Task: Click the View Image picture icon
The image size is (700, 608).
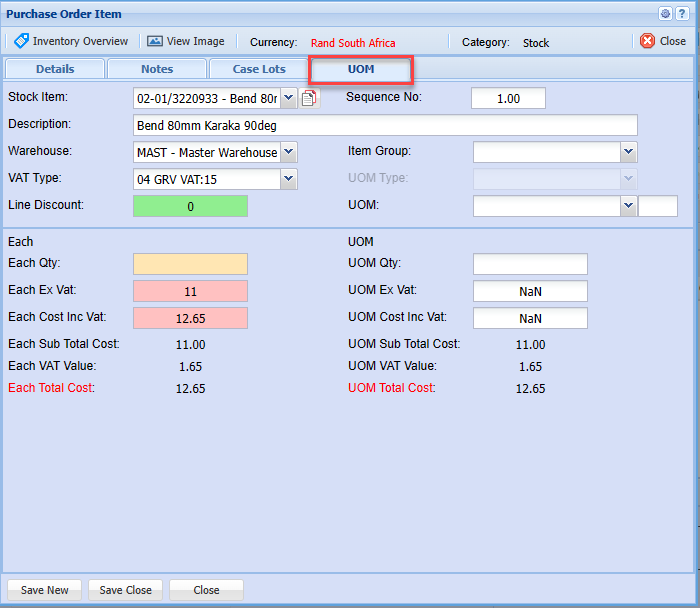Action: [154, 41]
